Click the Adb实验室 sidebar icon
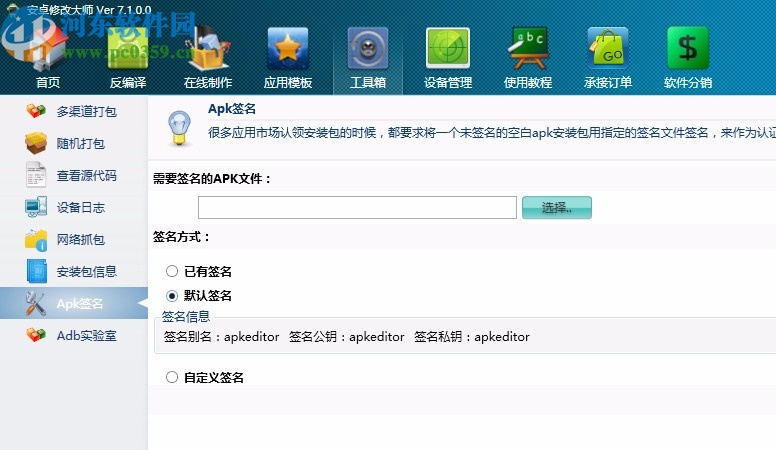Image resolution: width=776 pixels, height=450 pixels. pos(36,335)
